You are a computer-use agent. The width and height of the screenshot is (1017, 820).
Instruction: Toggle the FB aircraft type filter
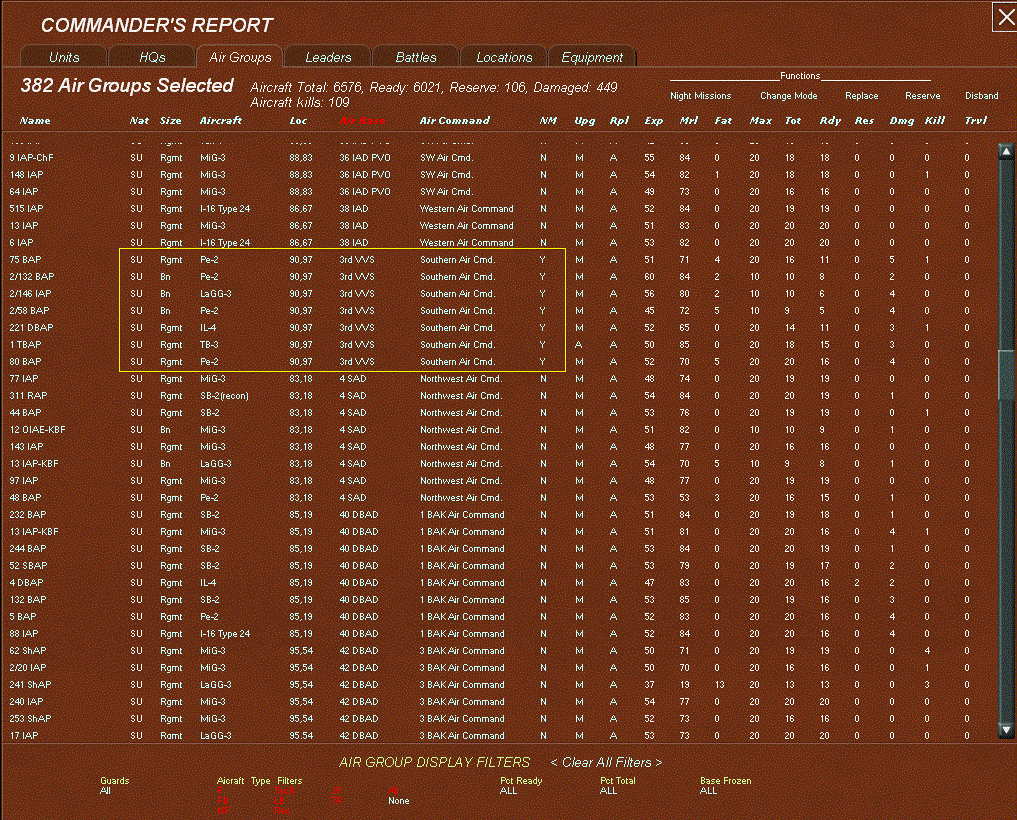[222, 801]
